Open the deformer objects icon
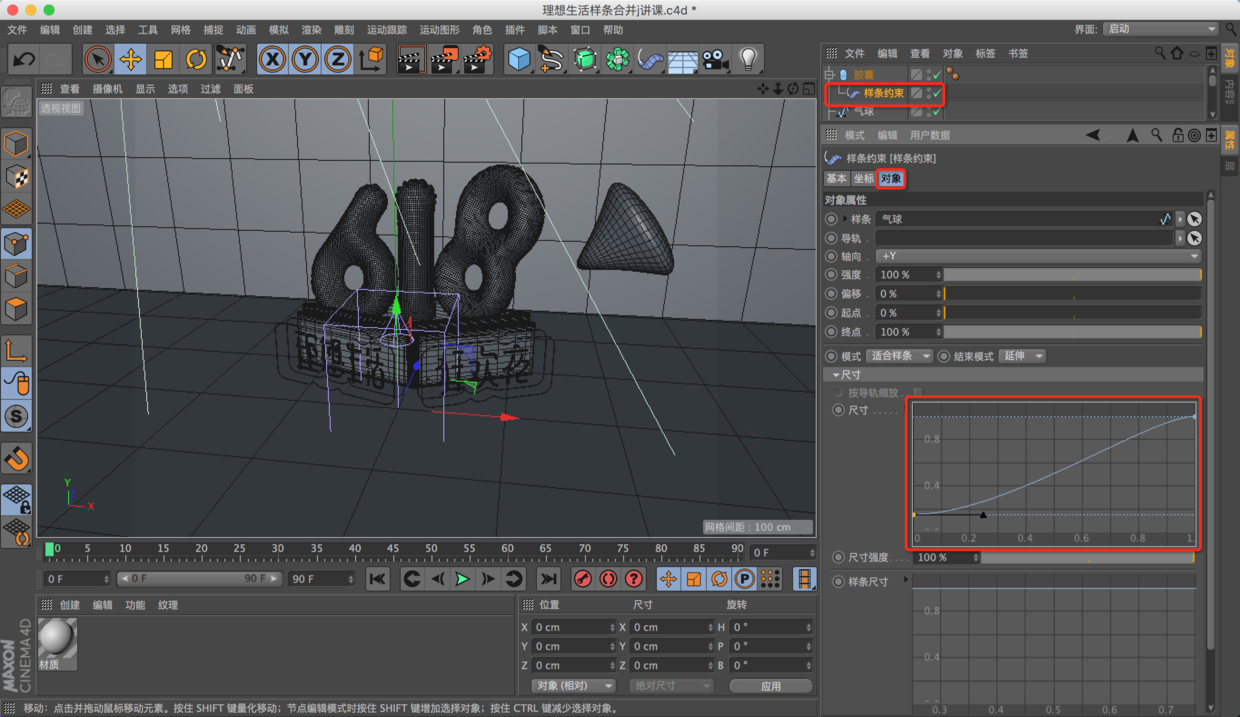Viewport: 1240px width, 717px height. click(x=650, y=60)
